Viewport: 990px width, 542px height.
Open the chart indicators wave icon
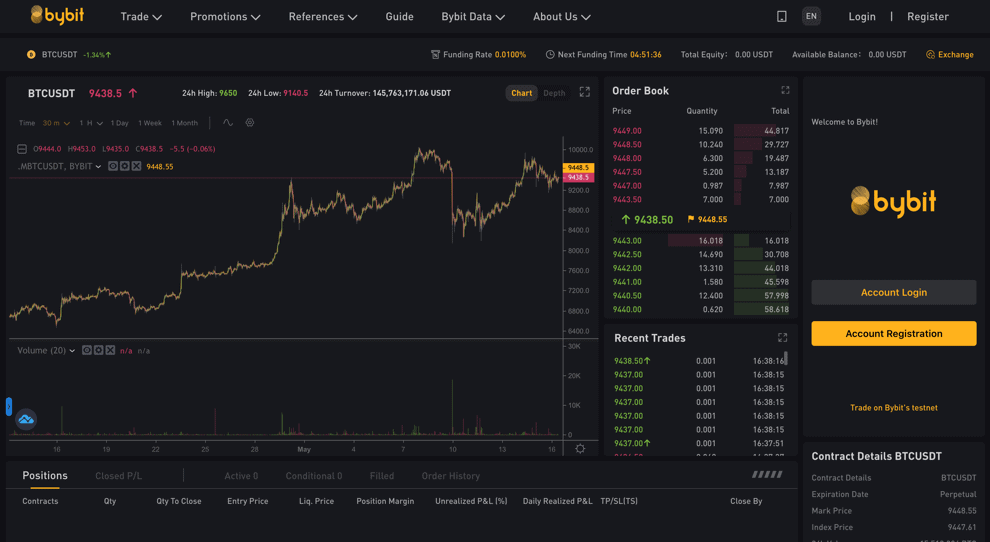point(228,123)
